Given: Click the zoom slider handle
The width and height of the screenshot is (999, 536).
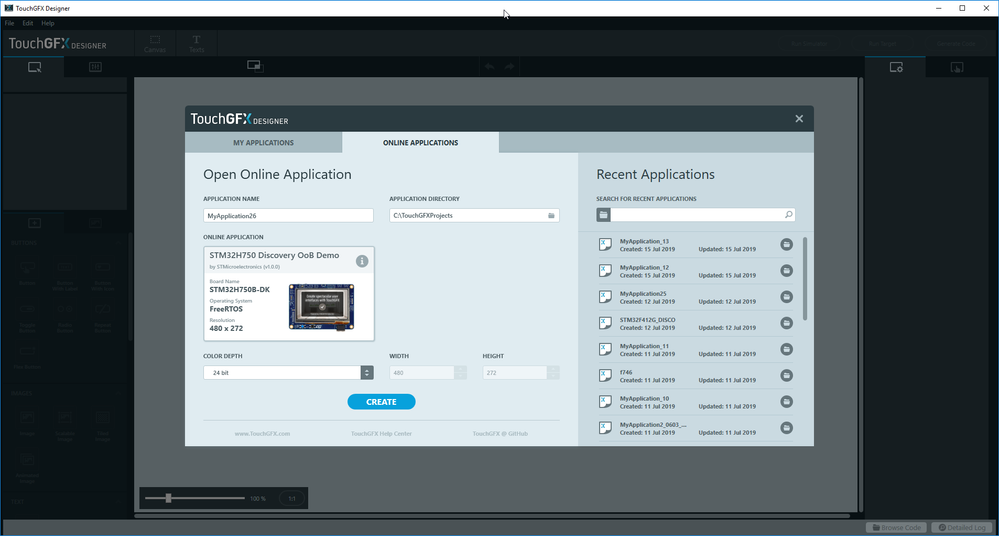Looking at the screenshot, I should pyautogui.click(x=168, y=498).
